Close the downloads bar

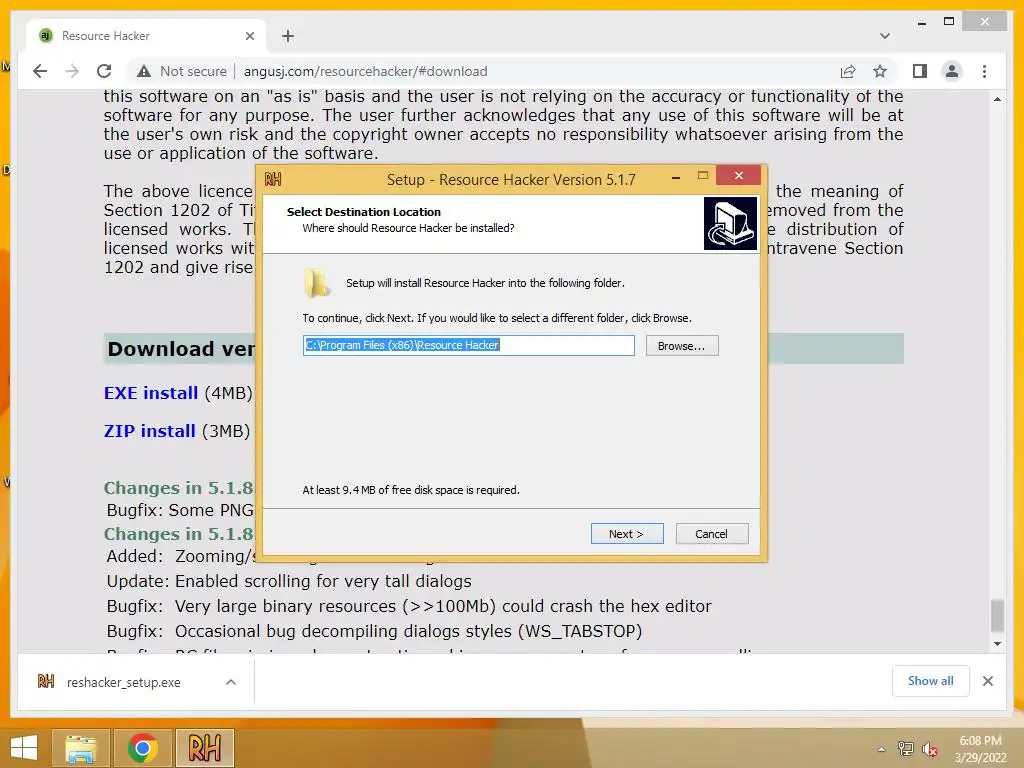coord(987,681)
